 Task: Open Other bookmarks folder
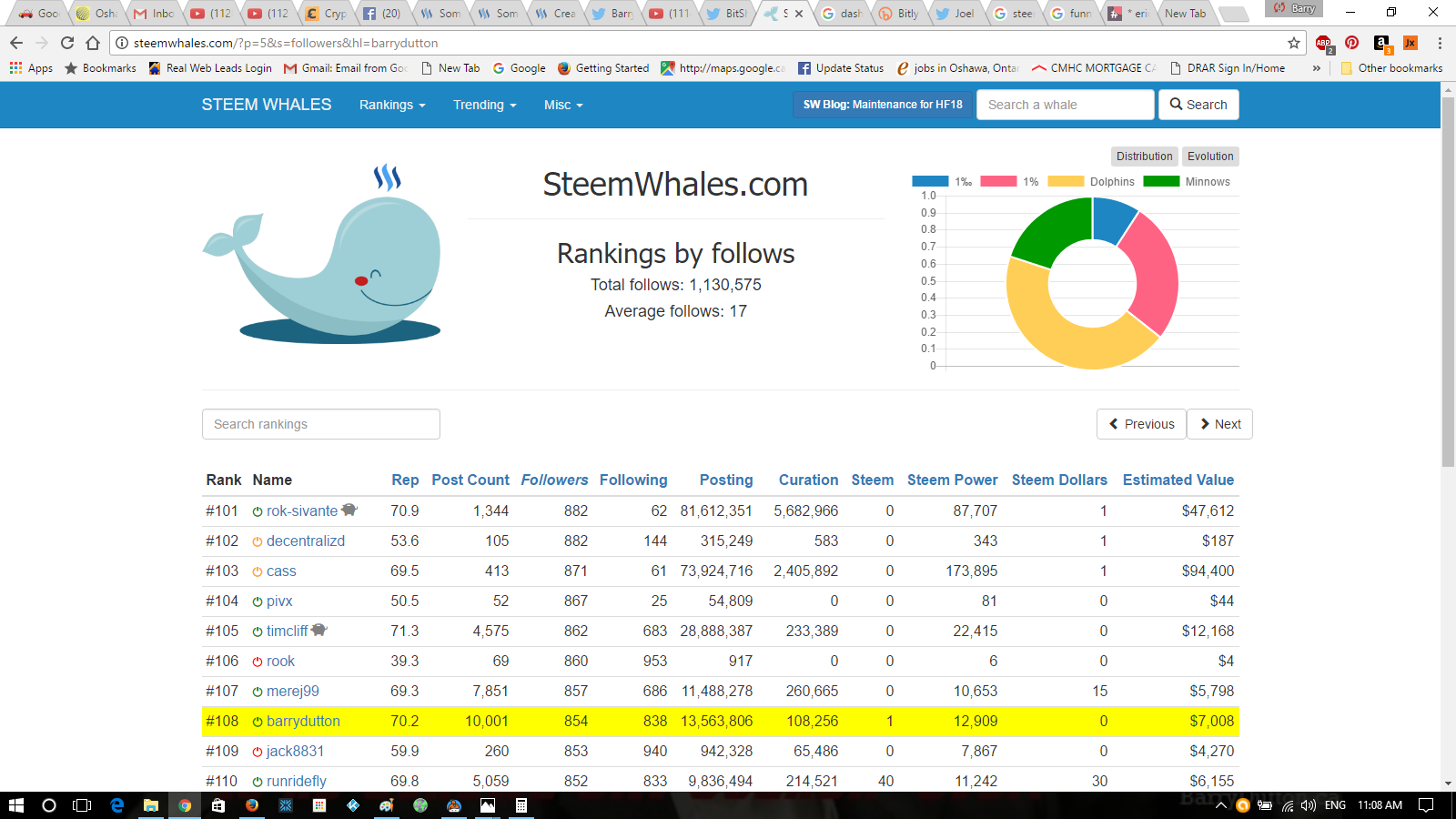click(1391, 68)
